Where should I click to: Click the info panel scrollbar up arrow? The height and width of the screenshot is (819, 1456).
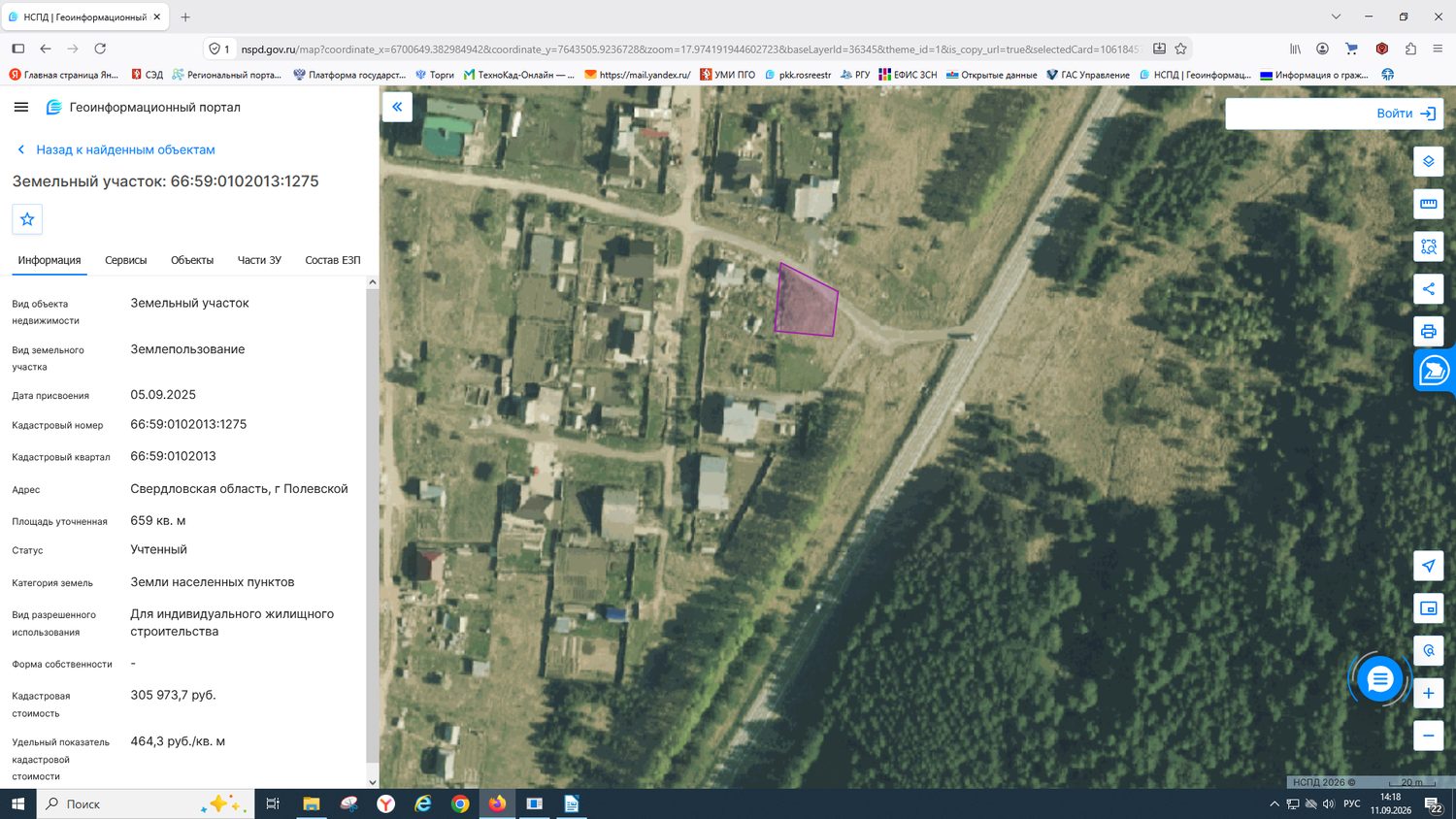(373, 282)
